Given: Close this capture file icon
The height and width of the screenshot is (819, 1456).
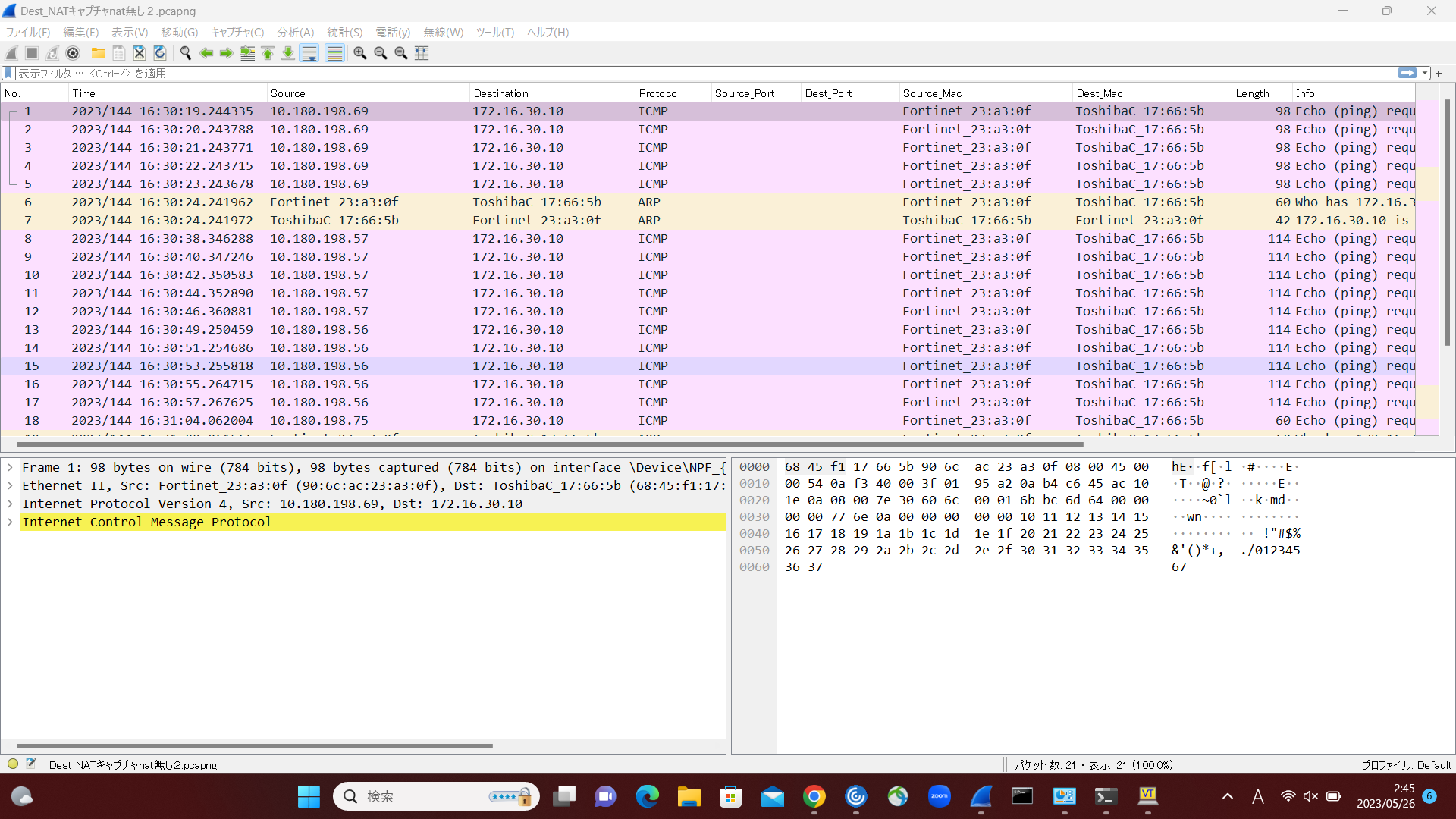Looking at the screenshot, I should (140, 53).
